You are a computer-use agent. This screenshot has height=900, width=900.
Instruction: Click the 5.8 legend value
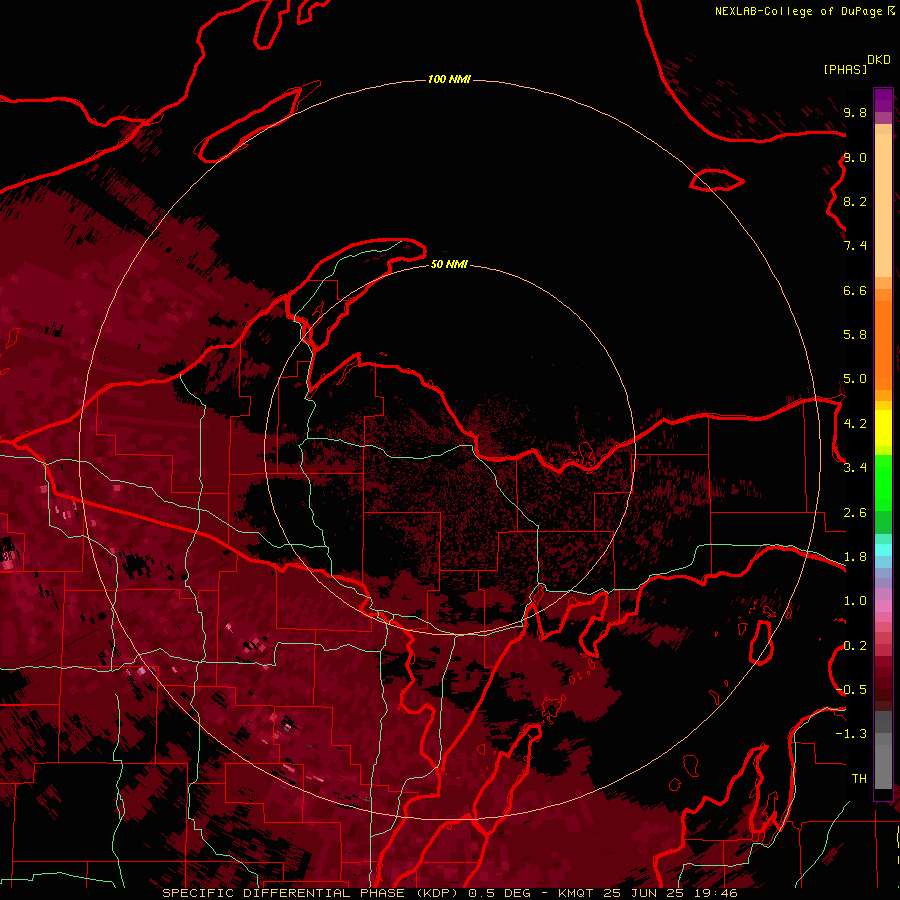point(855,335)
